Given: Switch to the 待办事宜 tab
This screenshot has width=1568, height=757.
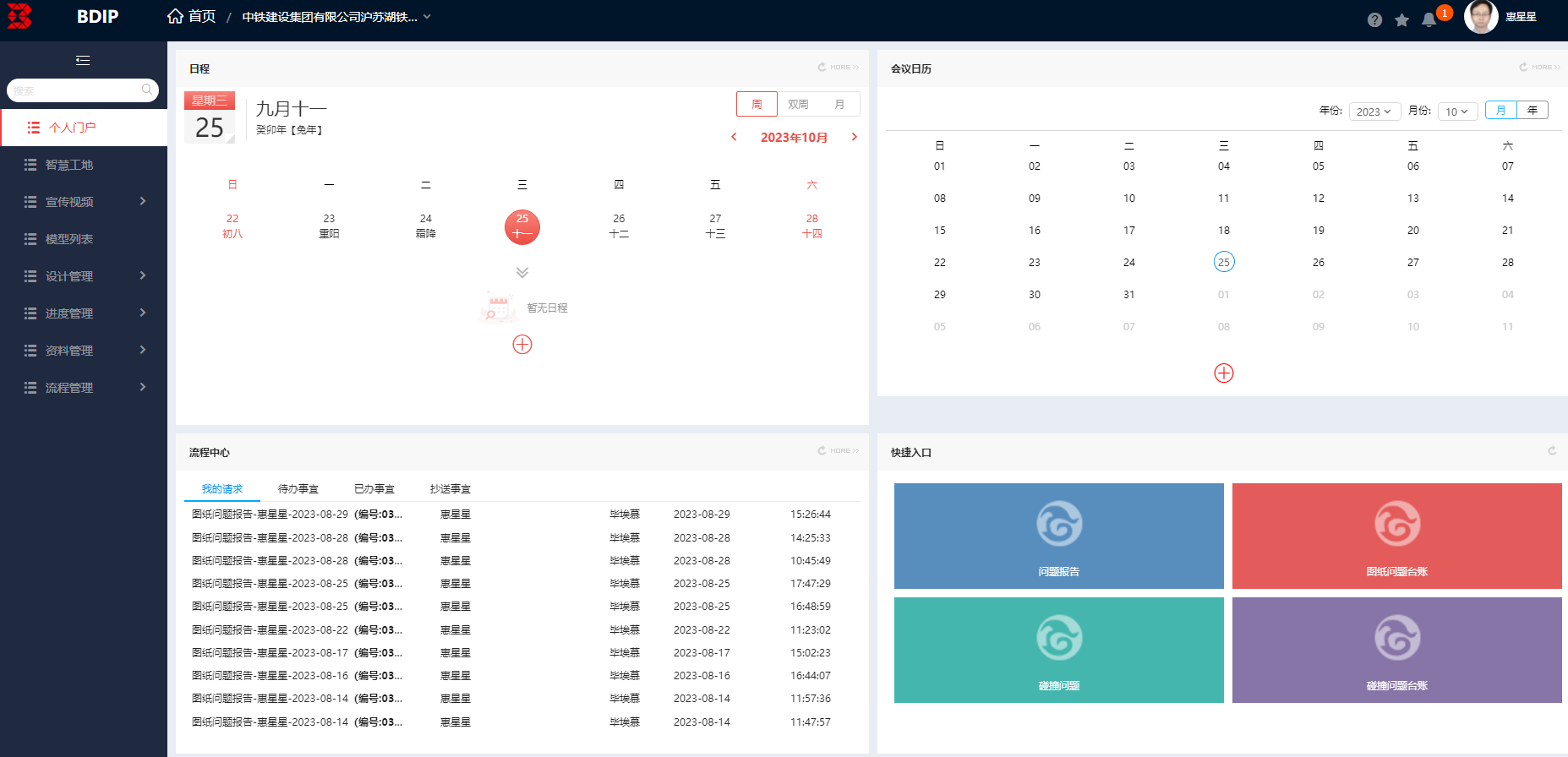Looking at the screenshot, I should click(x=298, y=489).
